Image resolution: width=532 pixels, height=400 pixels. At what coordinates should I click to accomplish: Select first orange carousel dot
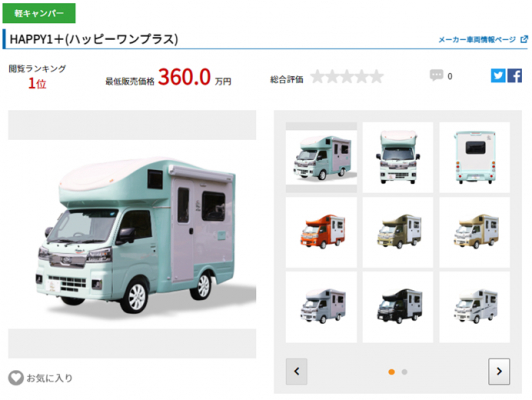tap(392, 372)
